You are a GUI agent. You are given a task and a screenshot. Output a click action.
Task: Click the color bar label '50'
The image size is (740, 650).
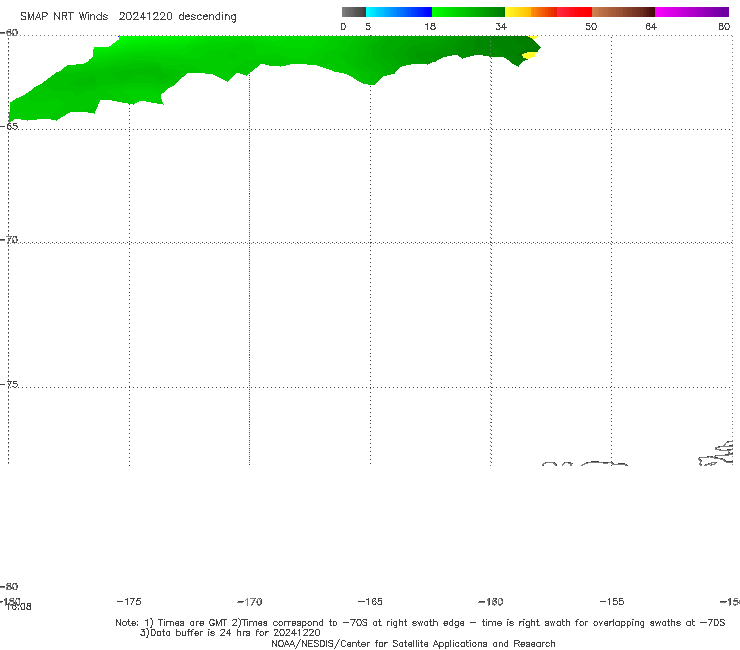coord(591,26)
